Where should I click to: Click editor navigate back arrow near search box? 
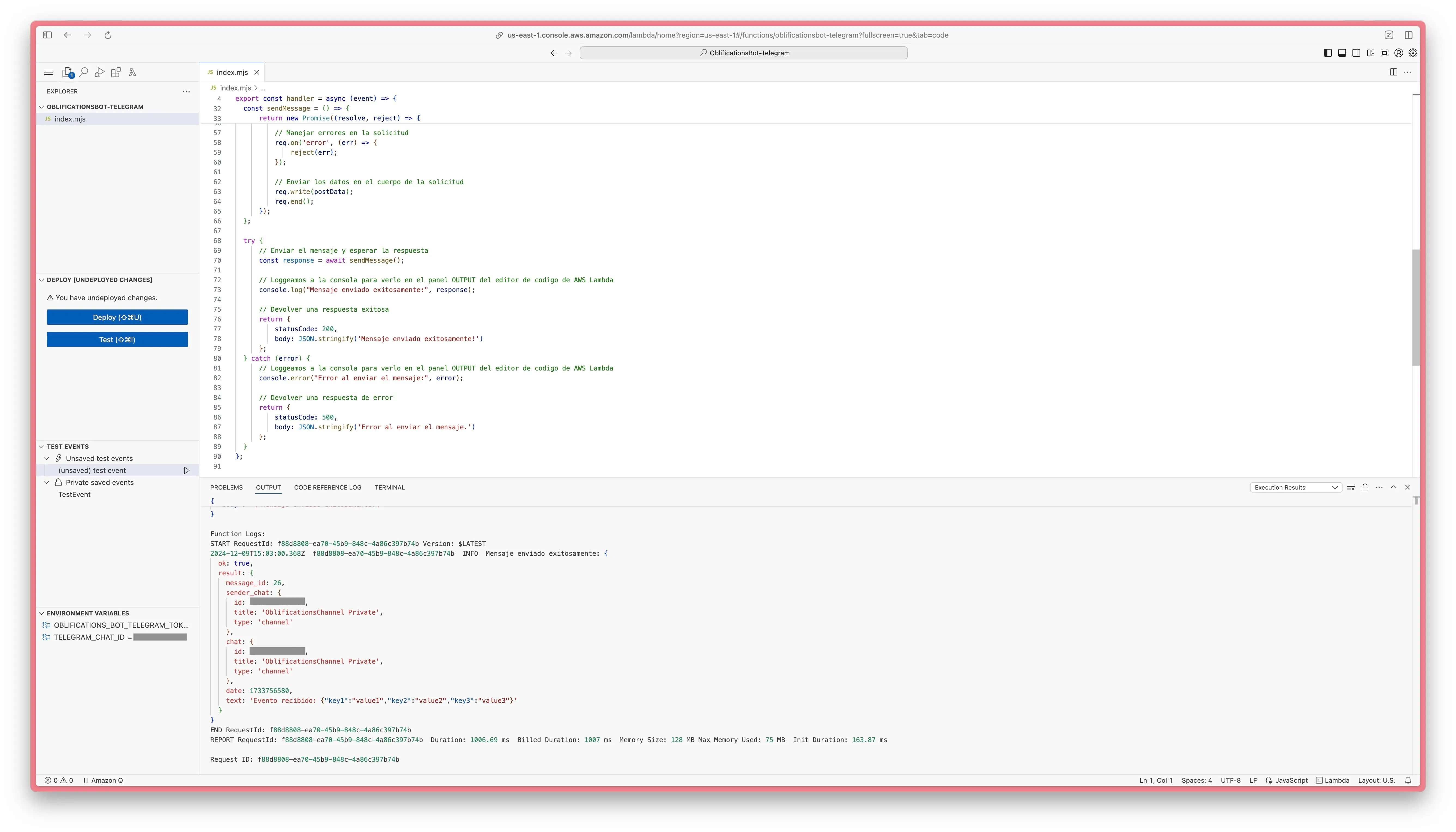click(x=554, y=53)
